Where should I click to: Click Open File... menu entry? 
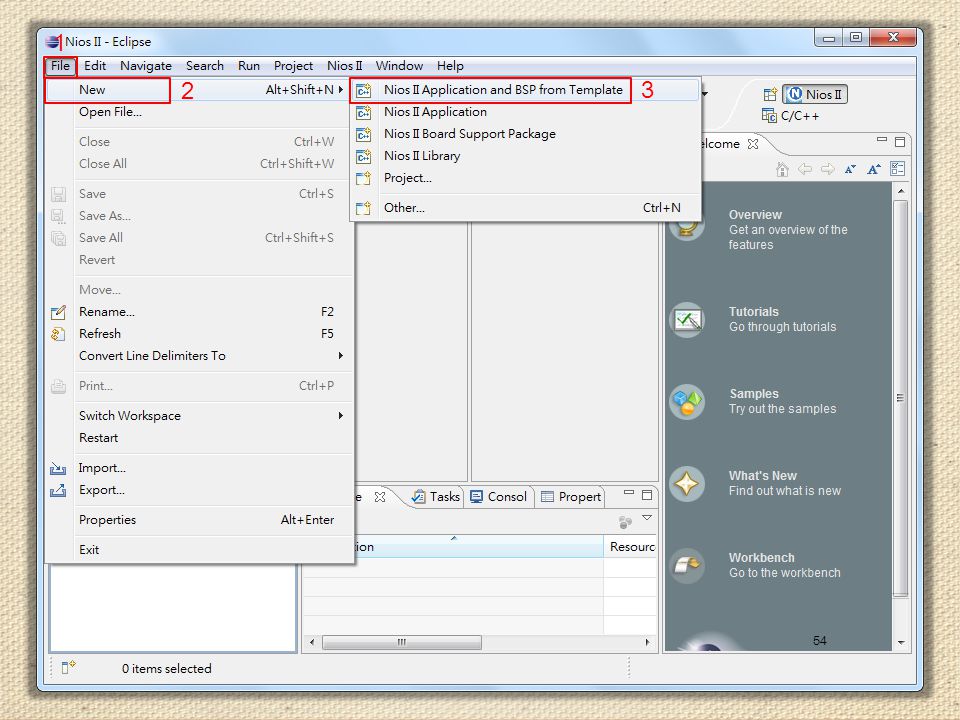[199, 112]
